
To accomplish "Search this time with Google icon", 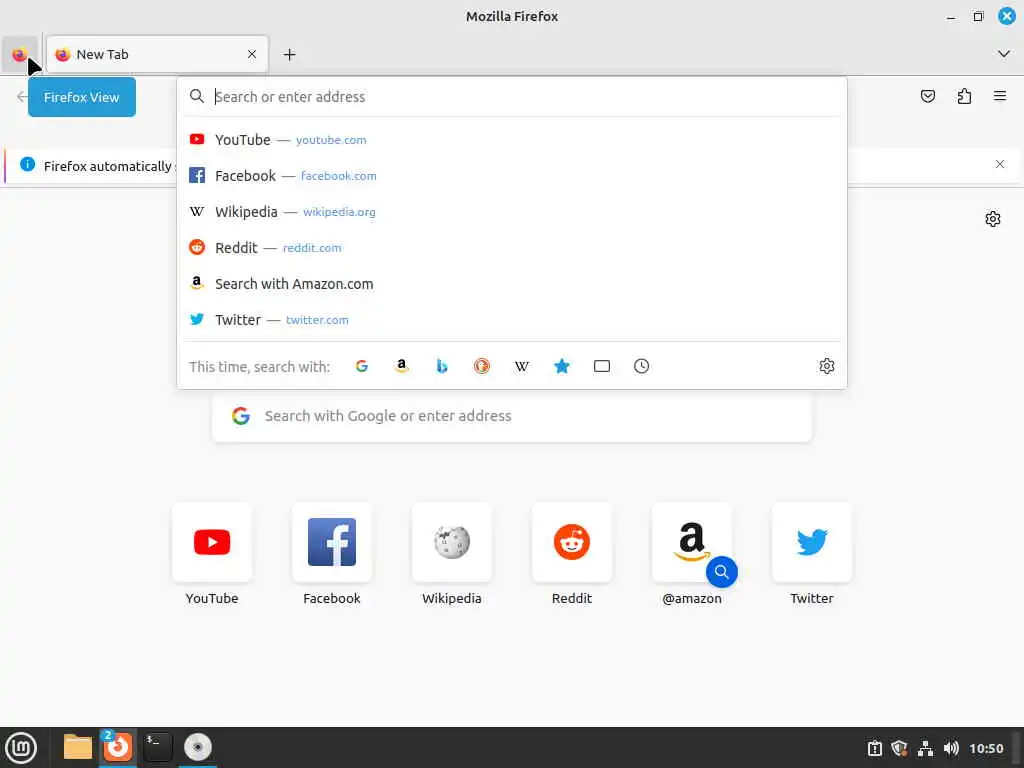I will [x=362, y=366].
